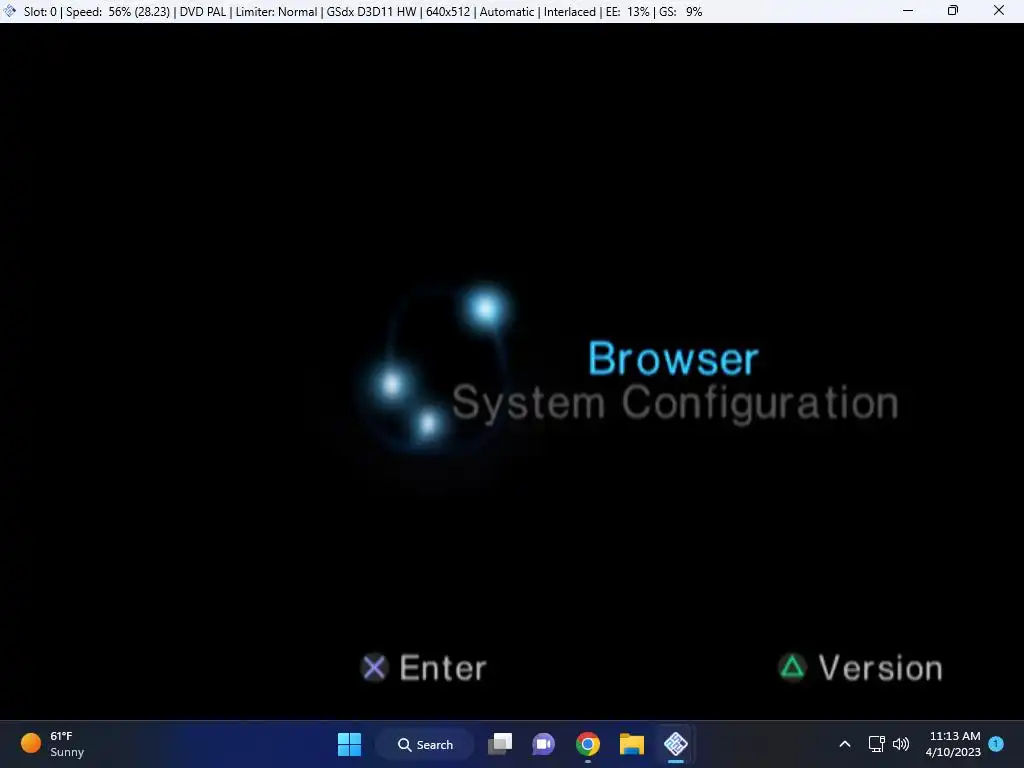Close the PCSX2 emulator window

click(x=999, y=10)
